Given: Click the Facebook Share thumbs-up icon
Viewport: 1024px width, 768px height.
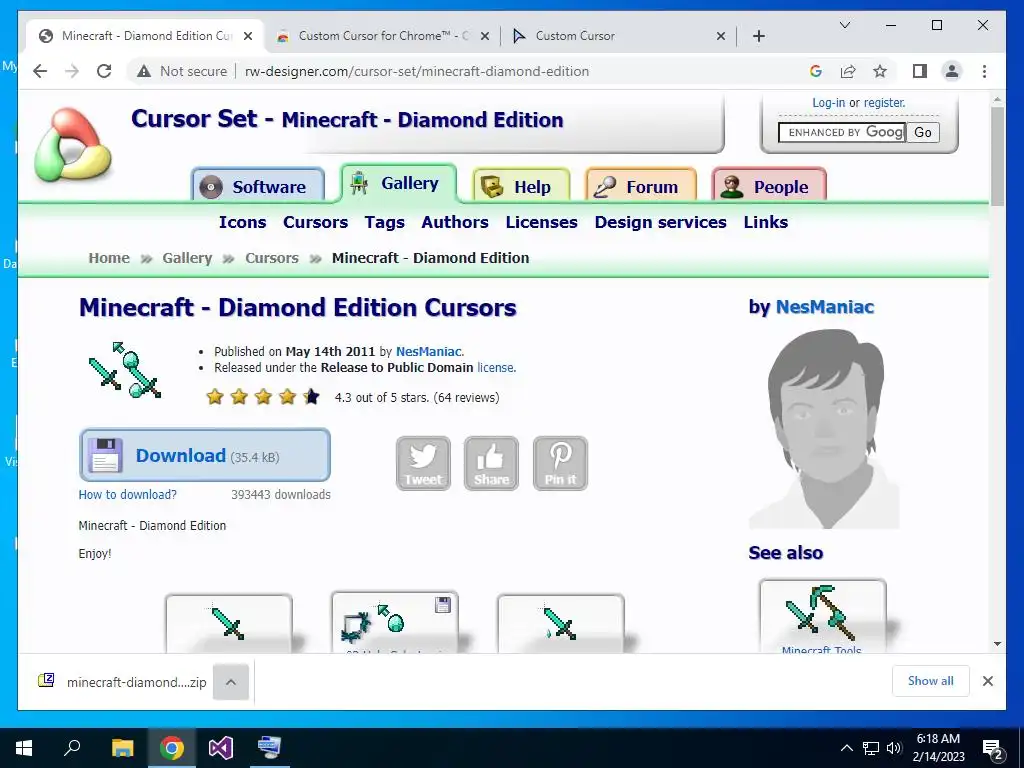Looking at the screenshot, I should point(491,463).
